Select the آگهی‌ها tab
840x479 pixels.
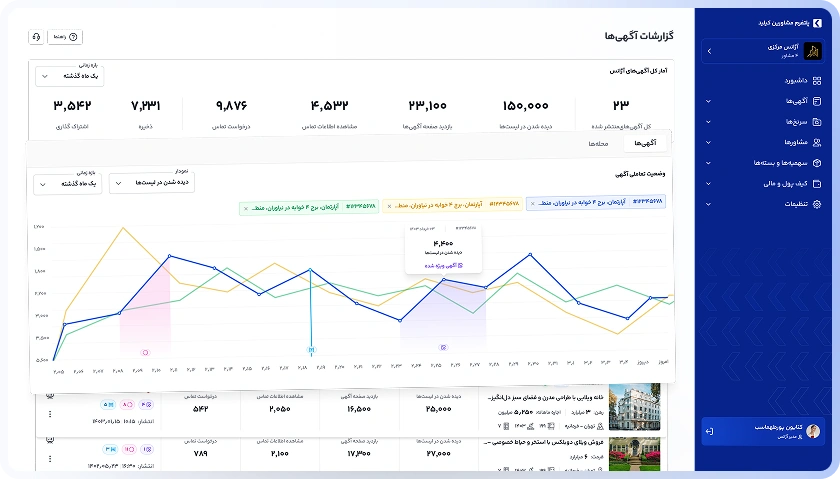point(646,144)
